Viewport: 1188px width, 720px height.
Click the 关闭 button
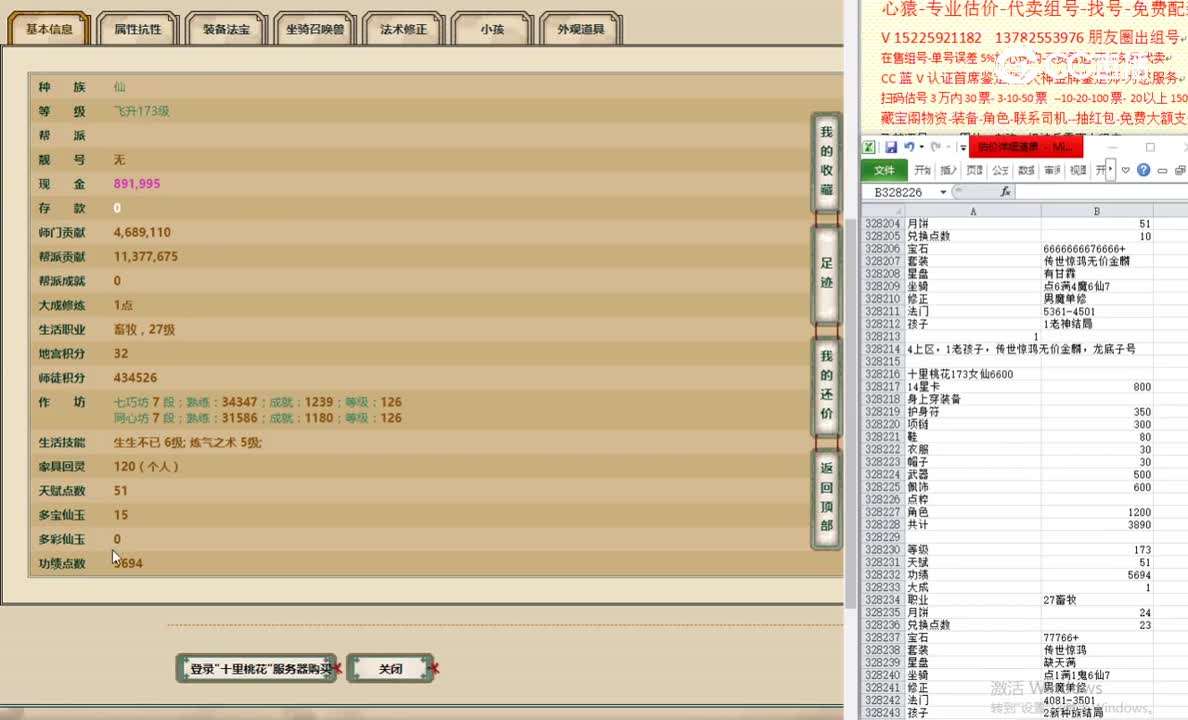(x=390, y=668)
